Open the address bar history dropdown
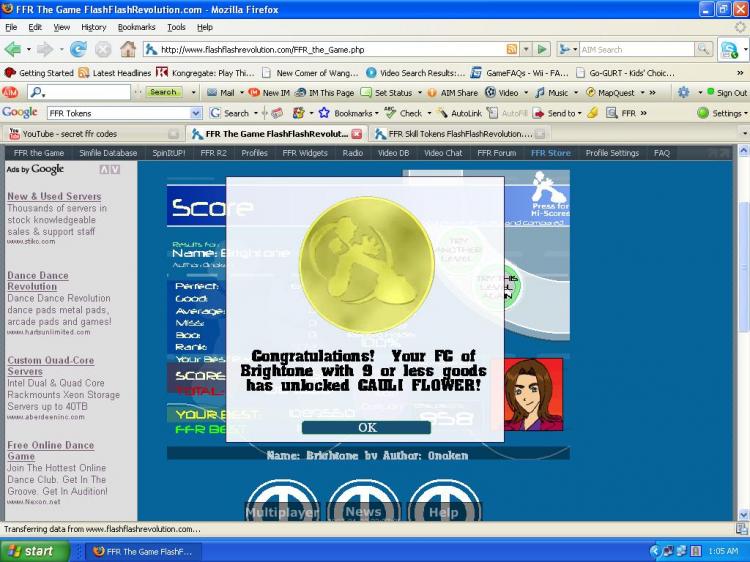 pyautogui.click(x=526, y=49)
